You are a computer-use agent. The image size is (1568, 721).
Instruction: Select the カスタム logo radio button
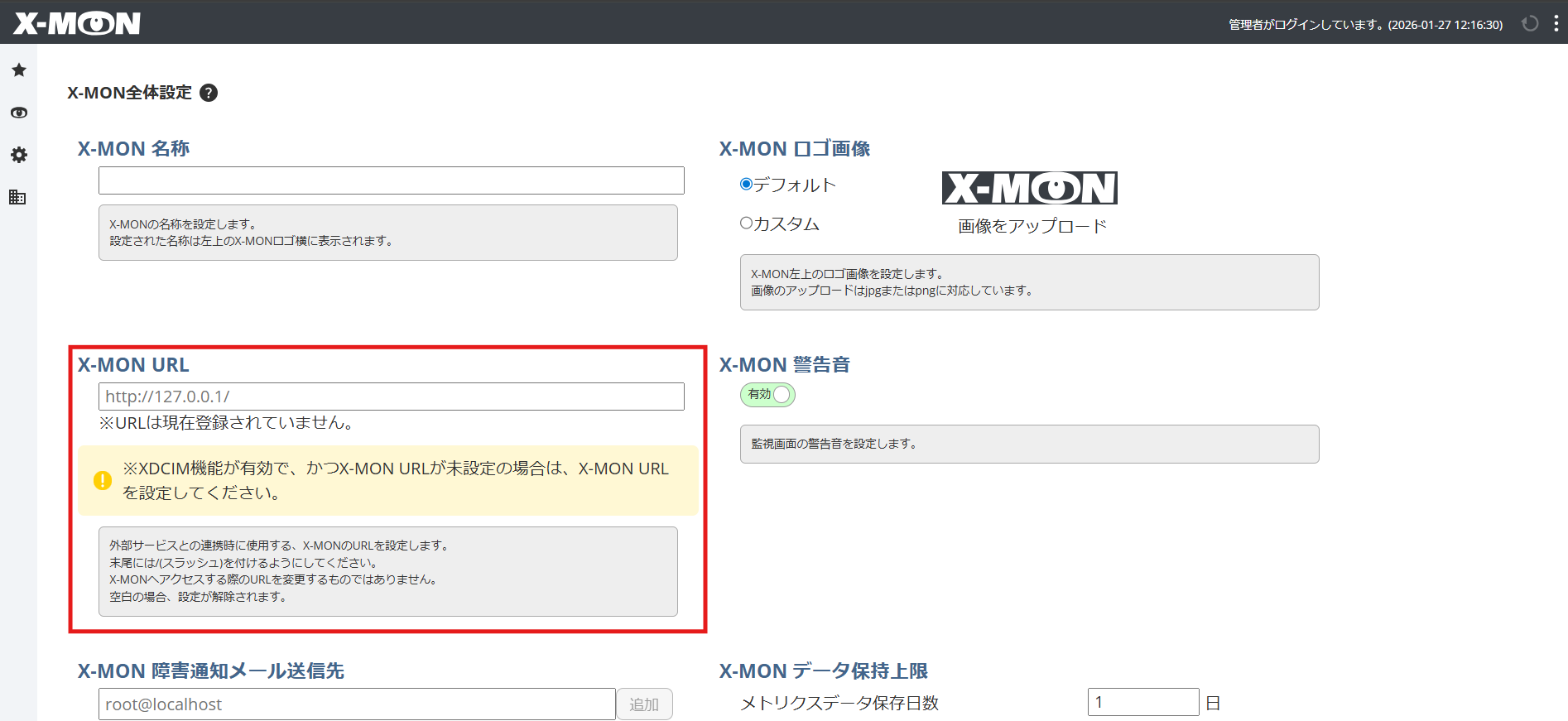pyautogui.click(x=746, y=223)
